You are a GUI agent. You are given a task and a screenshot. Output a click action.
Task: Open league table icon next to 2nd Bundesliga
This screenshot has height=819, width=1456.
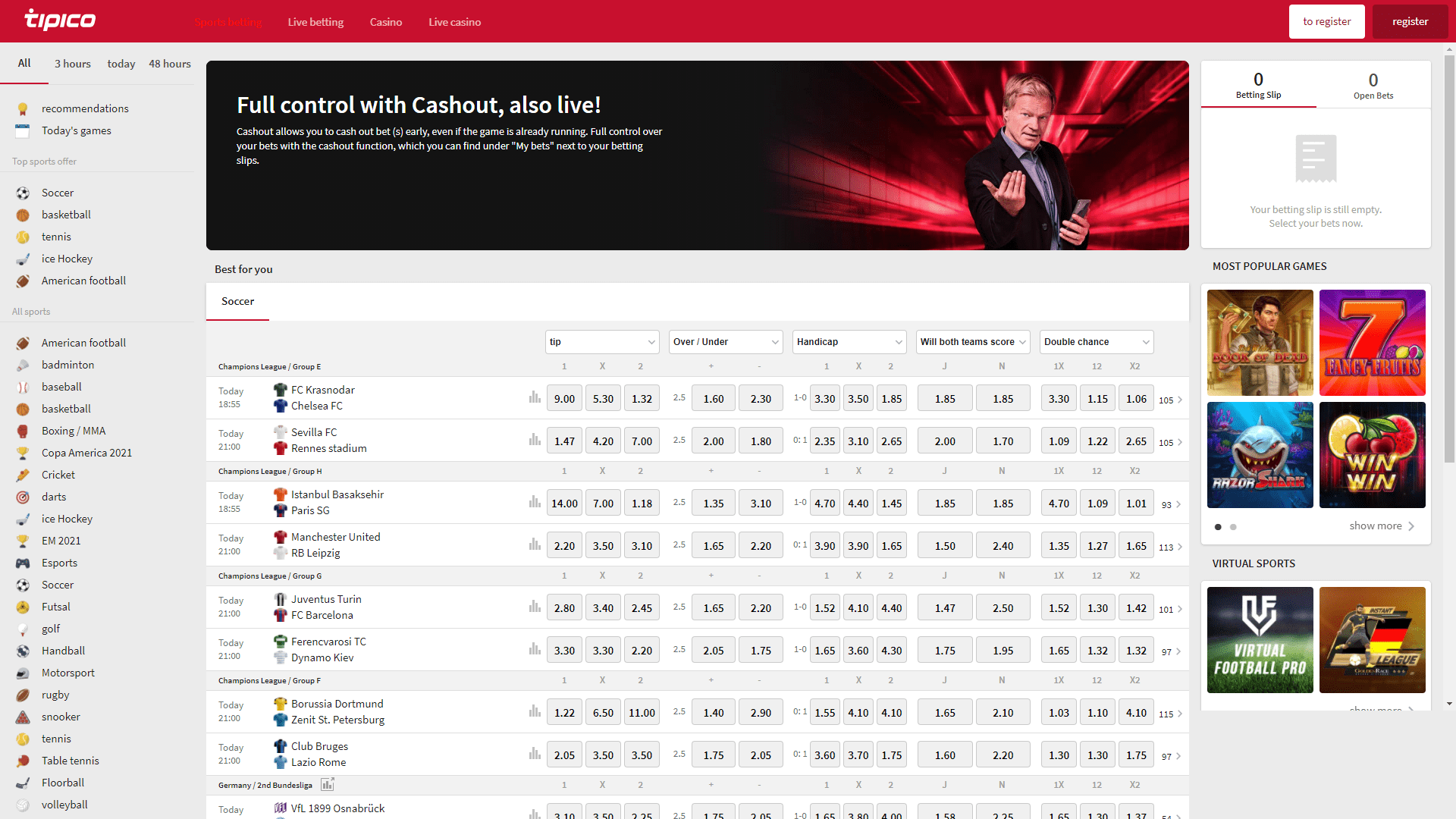pos(328,784)
